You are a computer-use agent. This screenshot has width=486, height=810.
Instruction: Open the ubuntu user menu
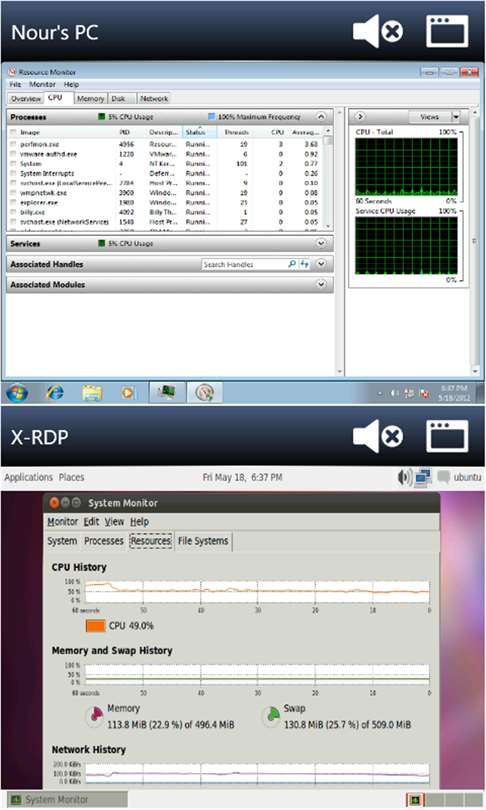tap(467, 477)
